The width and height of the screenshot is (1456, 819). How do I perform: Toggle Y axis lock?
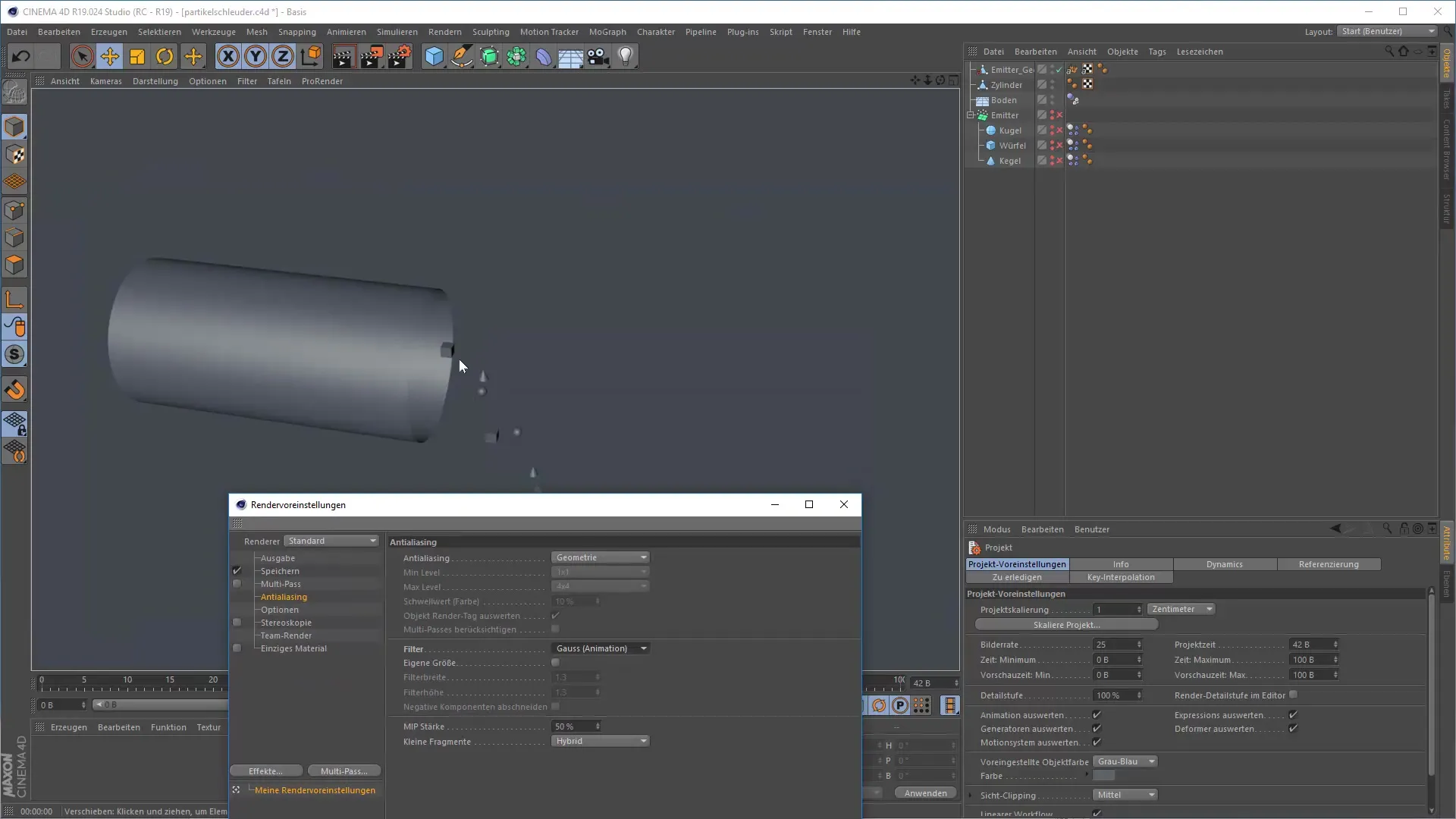(x=256, y=56)
